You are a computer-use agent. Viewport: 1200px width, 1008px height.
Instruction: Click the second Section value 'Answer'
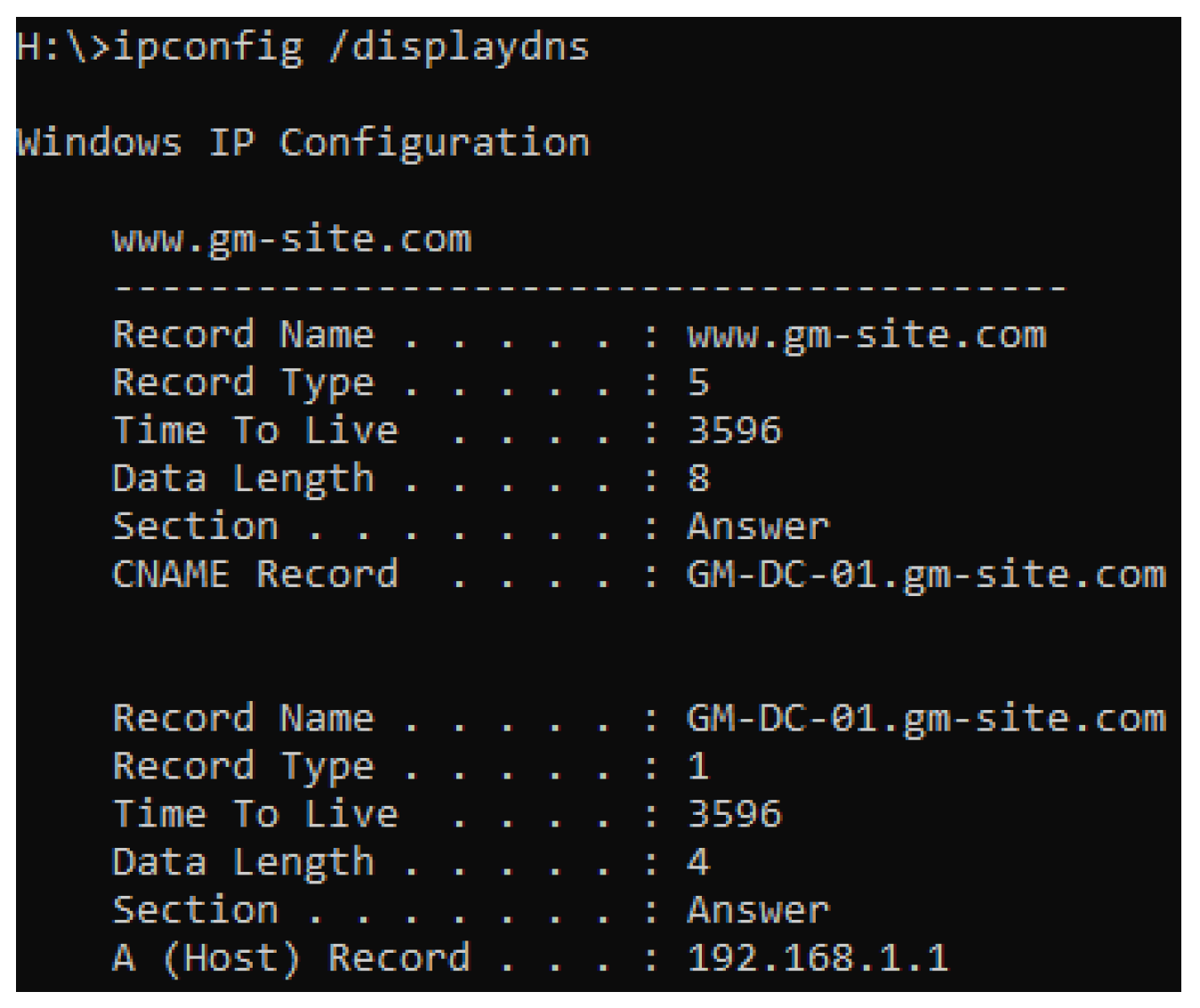758,910
